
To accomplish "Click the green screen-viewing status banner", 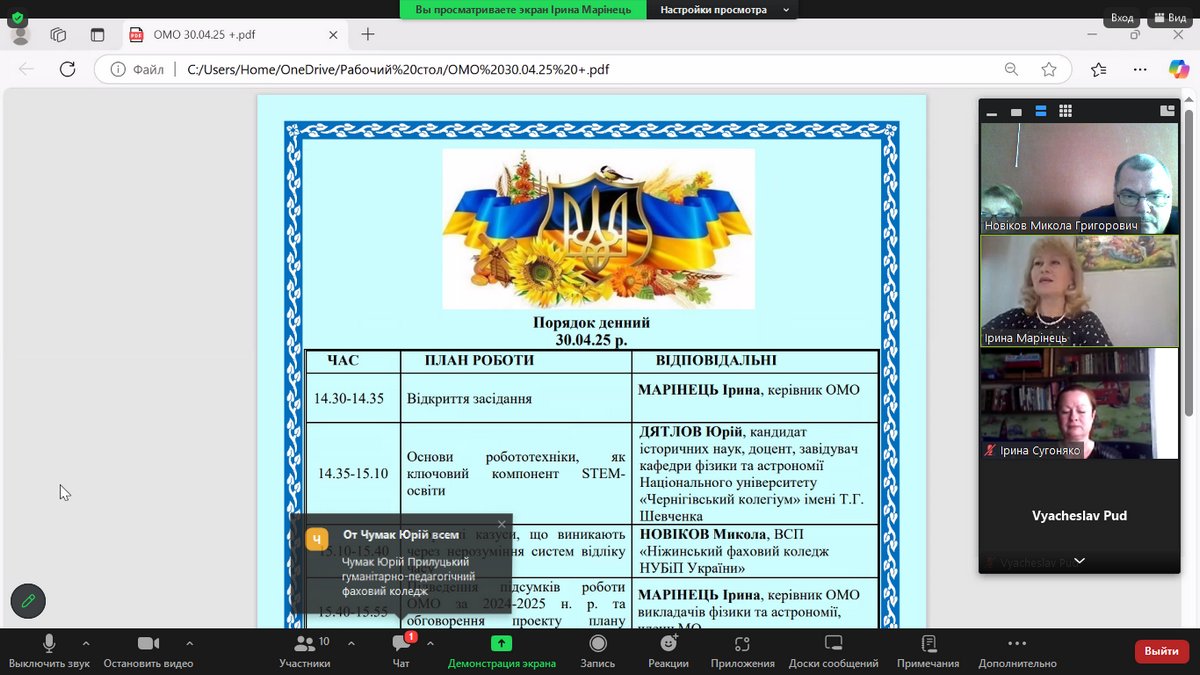I will (x=524, y=10).
